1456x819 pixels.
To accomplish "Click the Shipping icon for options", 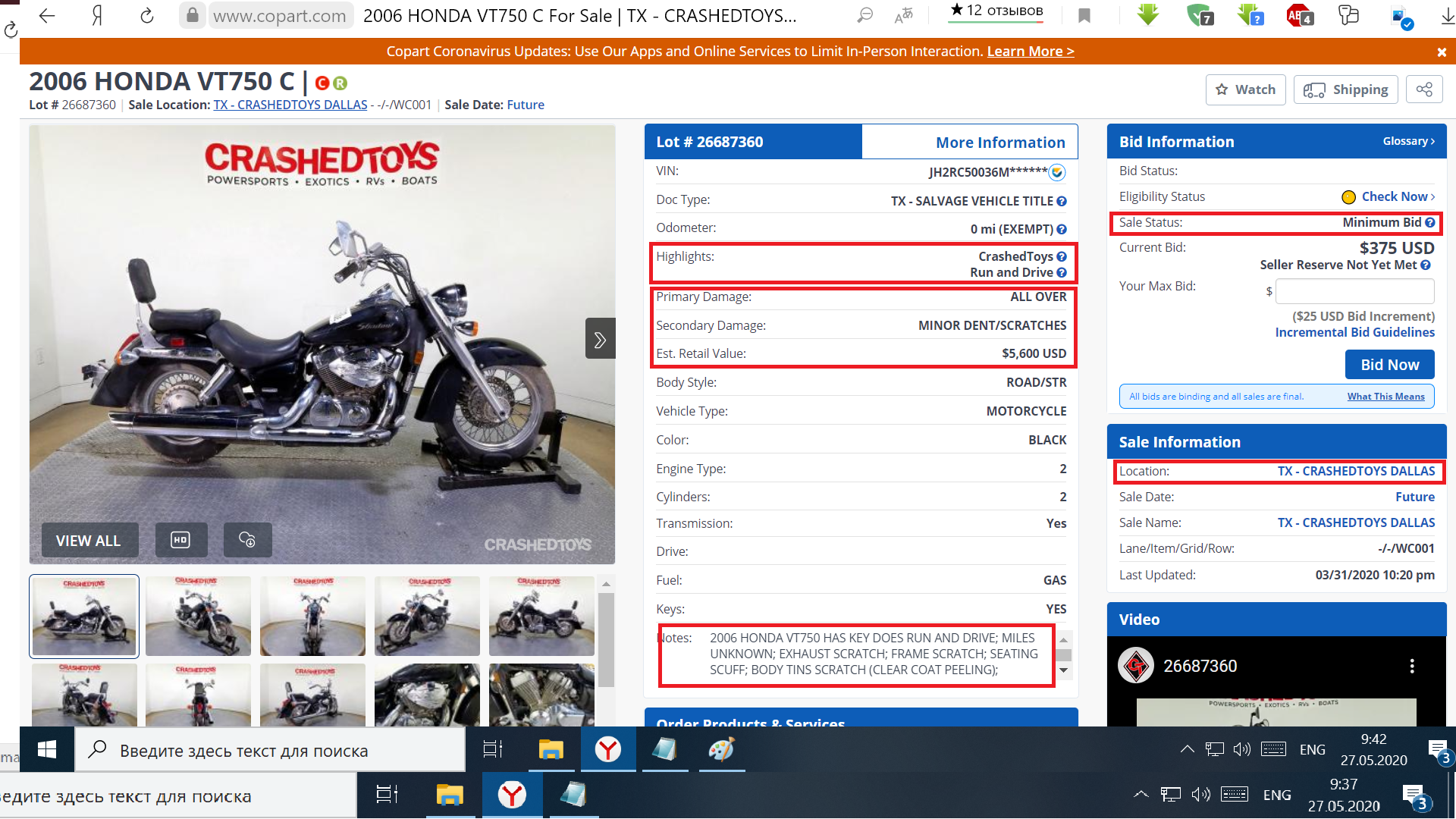I will (x=1349, y=89).
